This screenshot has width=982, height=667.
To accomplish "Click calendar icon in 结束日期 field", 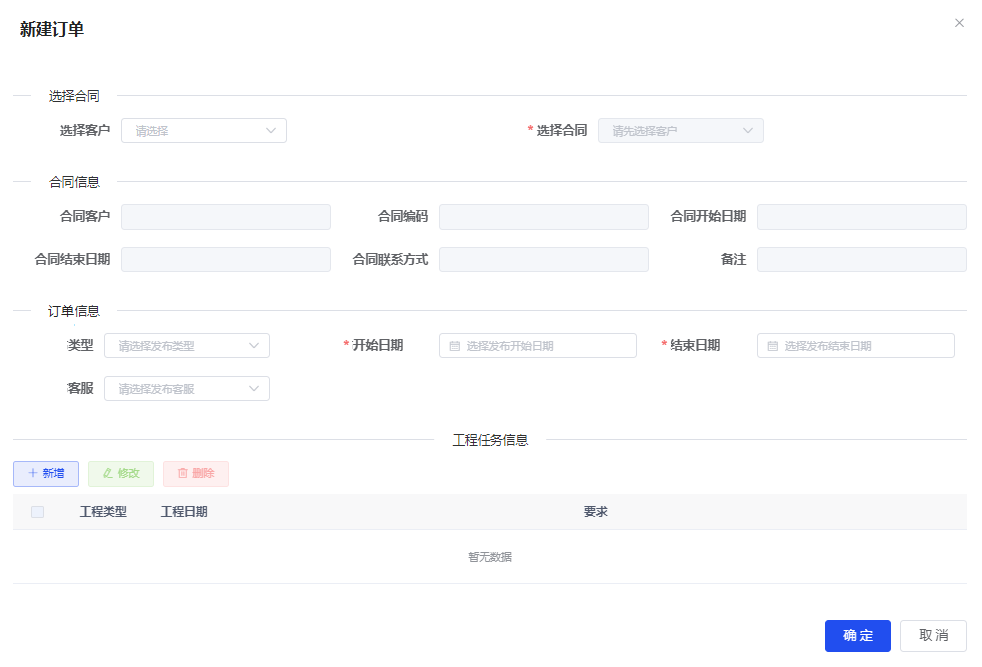I will [773, 346].
